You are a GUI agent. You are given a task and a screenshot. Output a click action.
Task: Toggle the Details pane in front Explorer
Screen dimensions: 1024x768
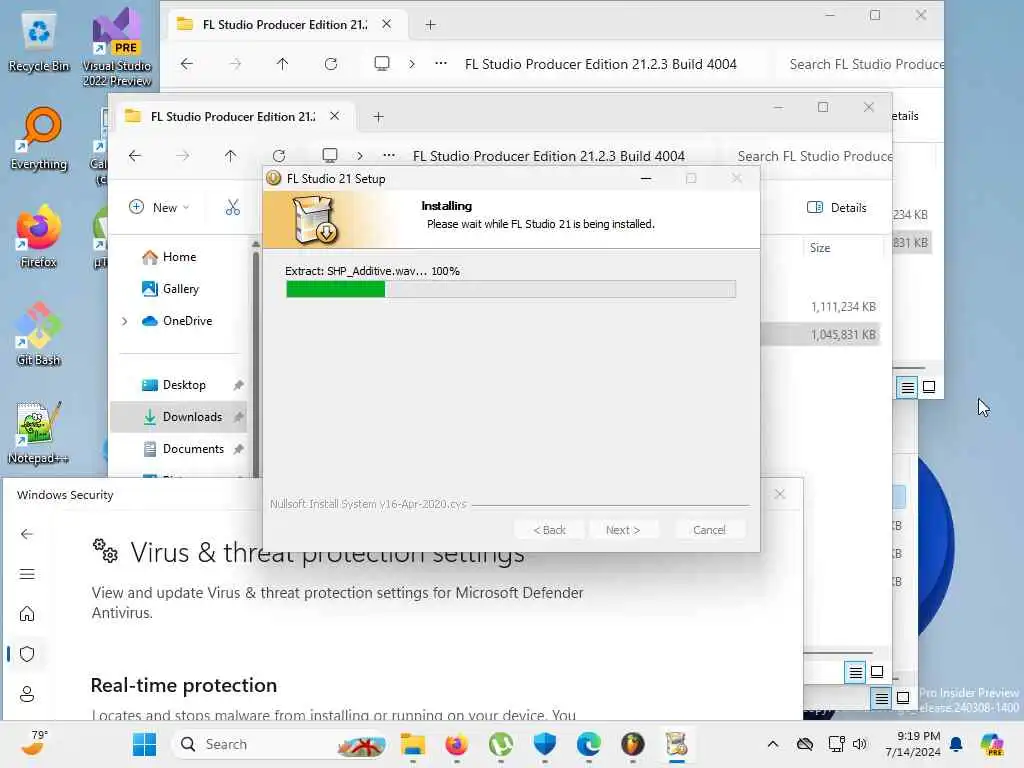click(837, 208)
